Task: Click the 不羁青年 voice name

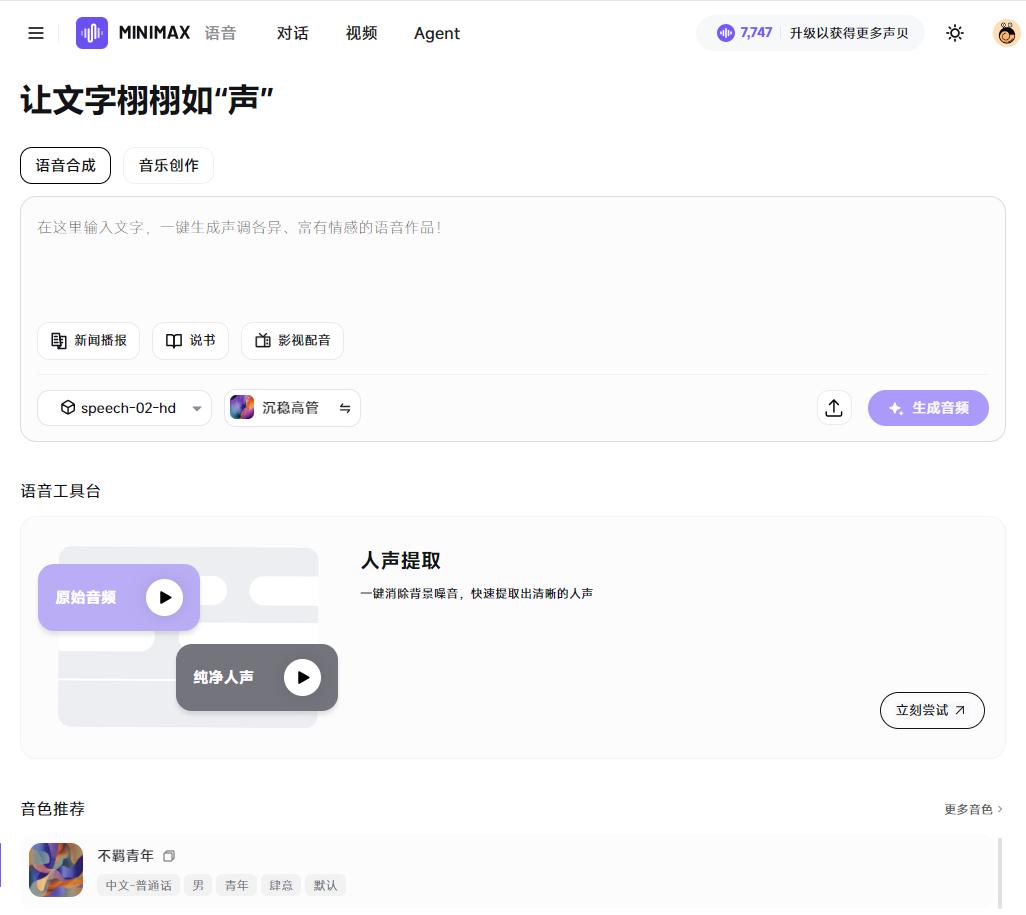Action: [x=126, y=856]
